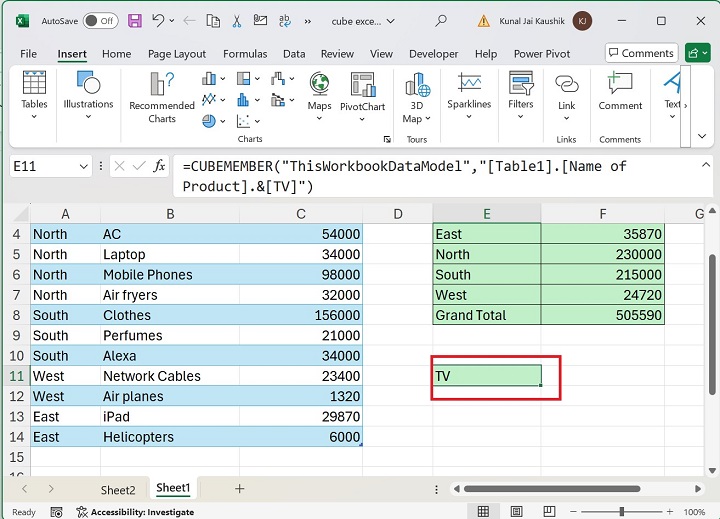The image size is (720, 519).
Task: Switch to Page Layout view in status bar
Action: [518, 511]
